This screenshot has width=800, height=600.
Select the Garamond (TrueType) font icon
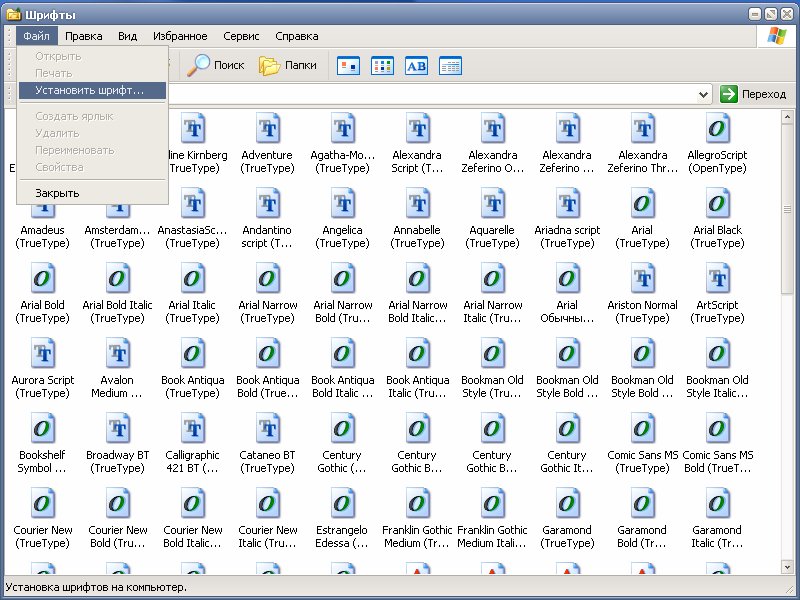[x=567, y=503]
